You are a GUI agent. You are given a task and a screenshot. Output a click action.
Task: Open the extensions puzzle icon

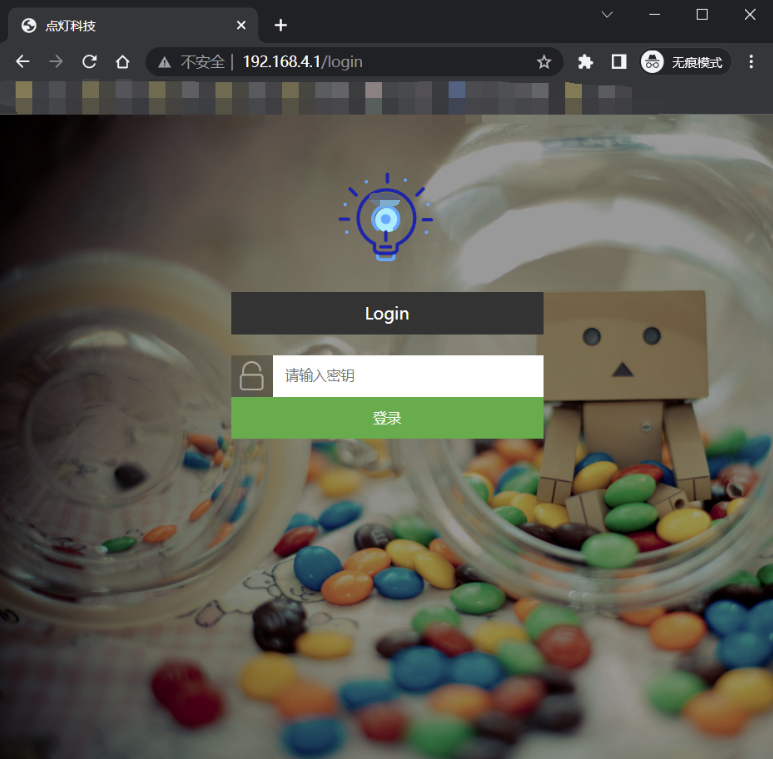pos(585,62)
